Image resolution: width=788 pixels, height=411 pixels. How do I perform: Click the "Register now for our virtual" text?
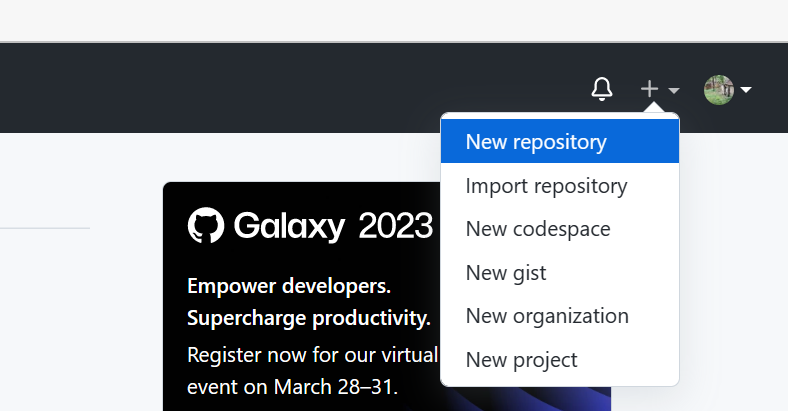(312, 354)
